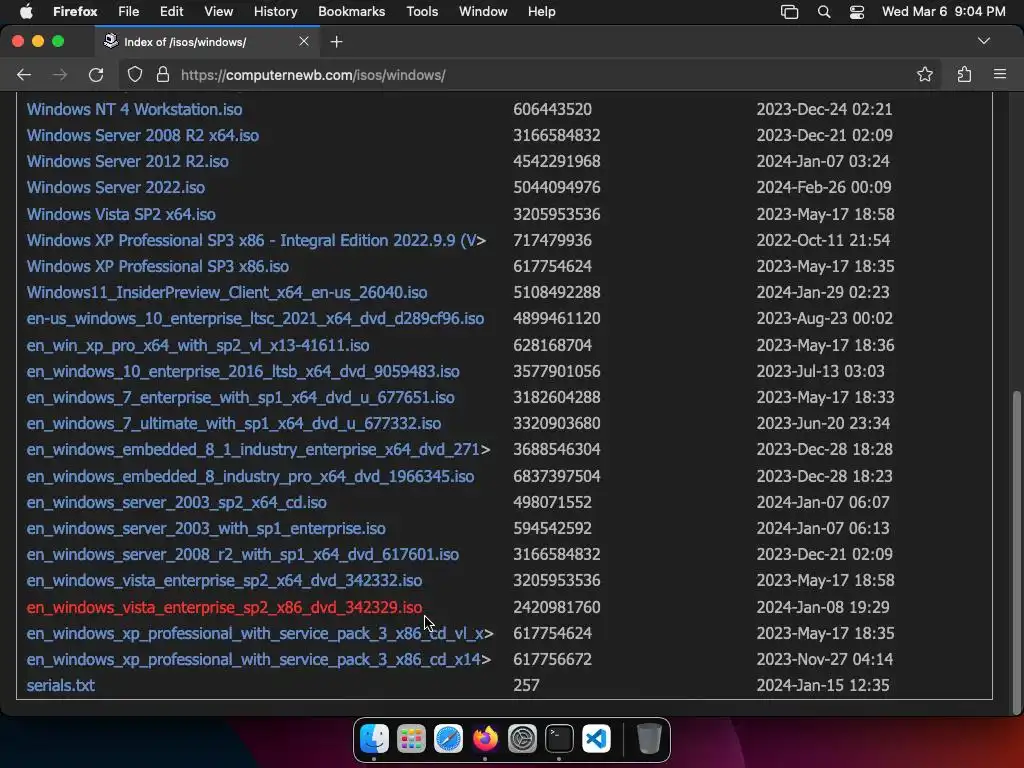Viewport: 1024px width, 768px height.
Task: Open System Settings from the Dock
Action: (522, 739)
